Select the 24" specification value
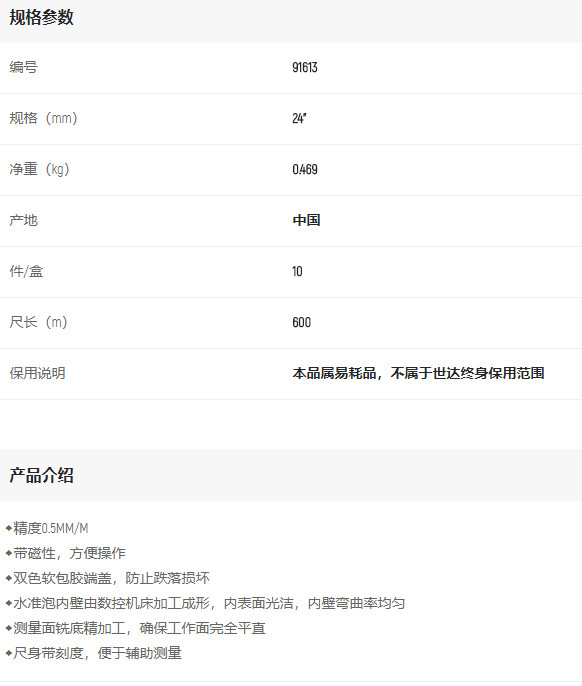This screenshot has height=686, width=582. 299,118
